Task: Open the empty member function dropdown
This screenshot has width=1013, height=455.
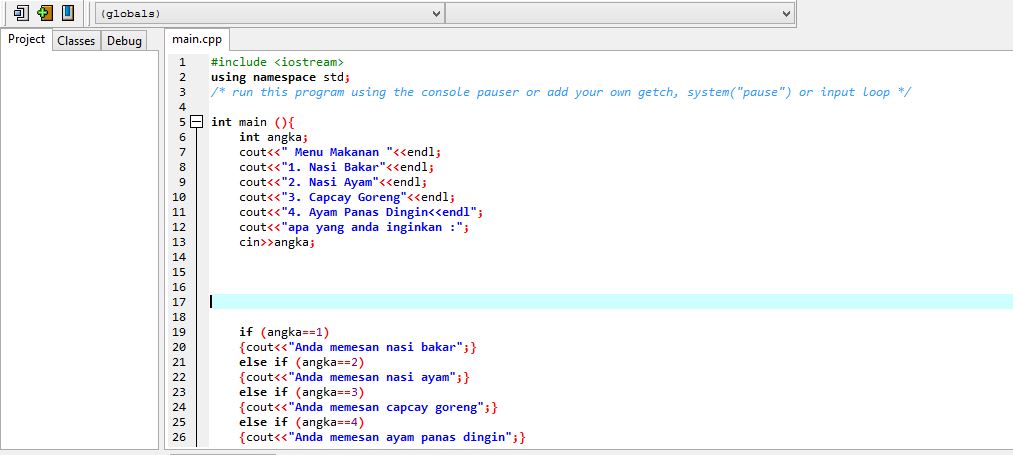Action: point(620,13)
